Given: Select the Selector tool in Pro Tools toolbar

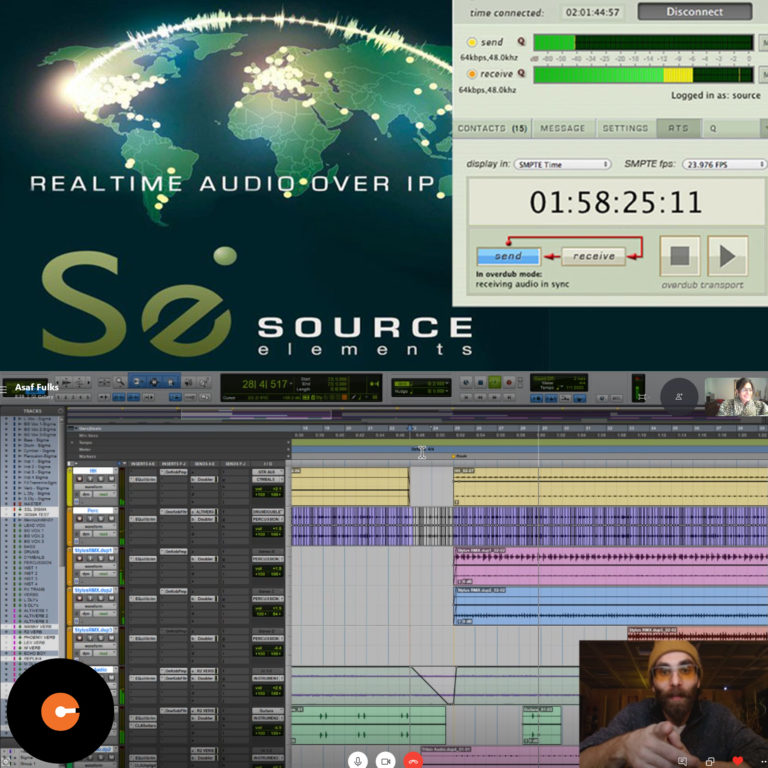Looking at the screenshot, I should click(154, 382).
